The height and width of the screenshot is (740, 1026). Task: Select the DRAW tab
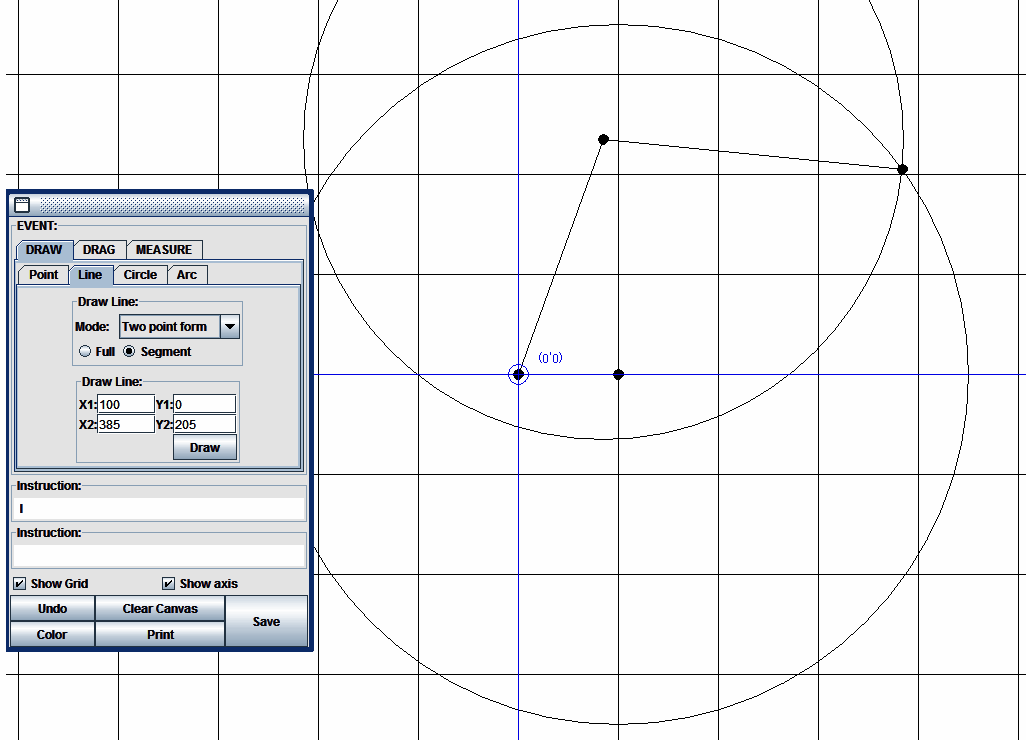click(44, 249)
